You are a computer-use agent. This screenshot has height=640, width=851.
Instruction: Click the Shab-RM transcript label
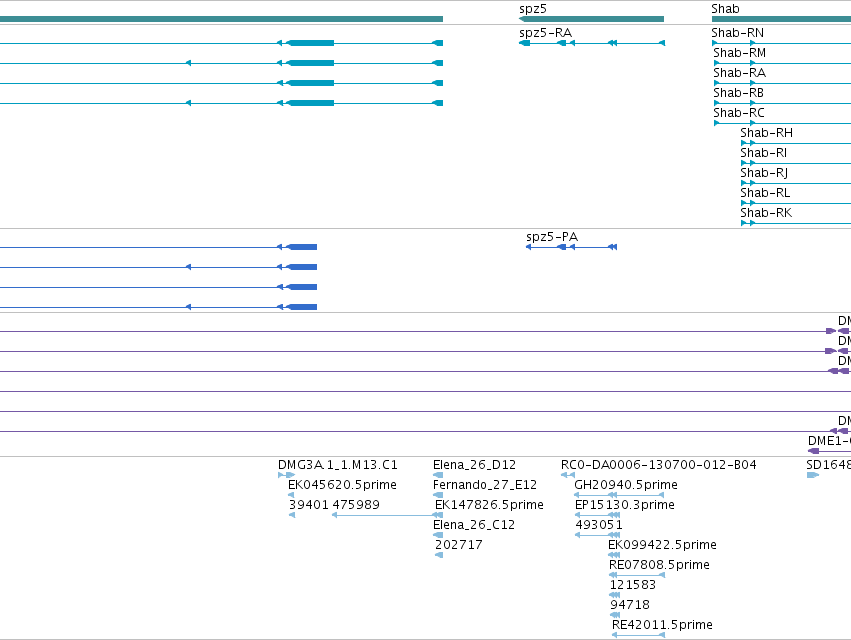(x=739, y=53)
